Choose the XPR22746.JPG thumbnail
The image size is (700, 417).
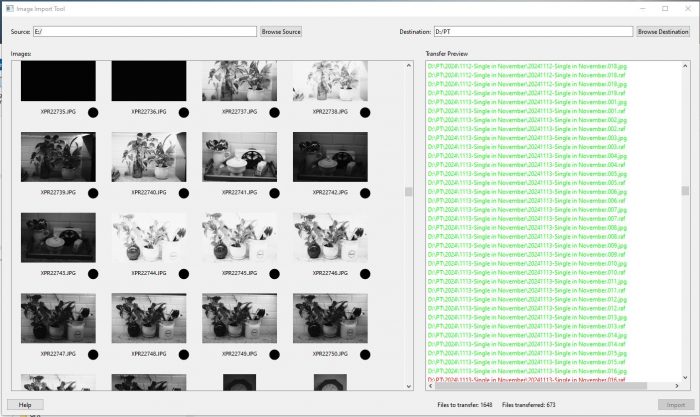point(330,238)
